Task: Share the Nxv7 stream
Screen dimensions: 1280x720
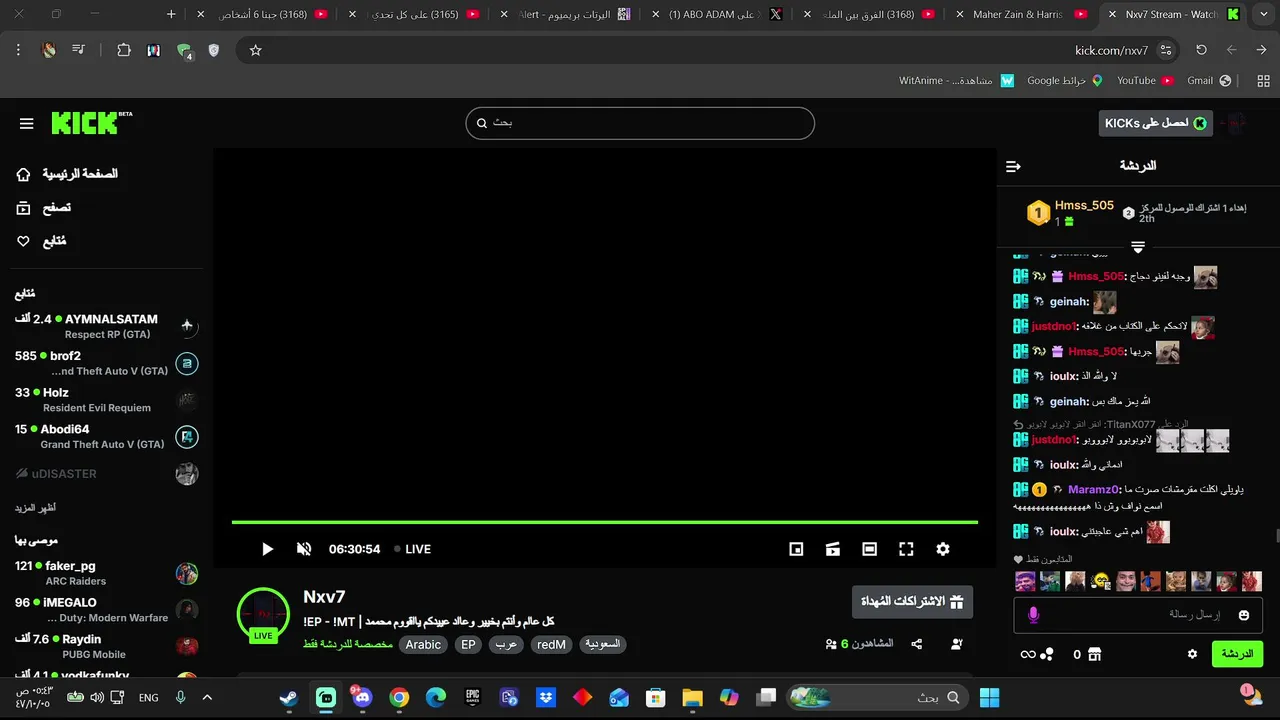Action: [x=917, y=644]
